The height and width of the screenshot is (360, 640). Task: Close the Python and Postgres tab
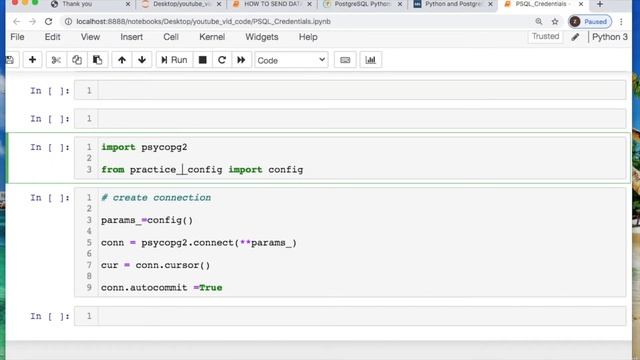click(x=490, y=4)
